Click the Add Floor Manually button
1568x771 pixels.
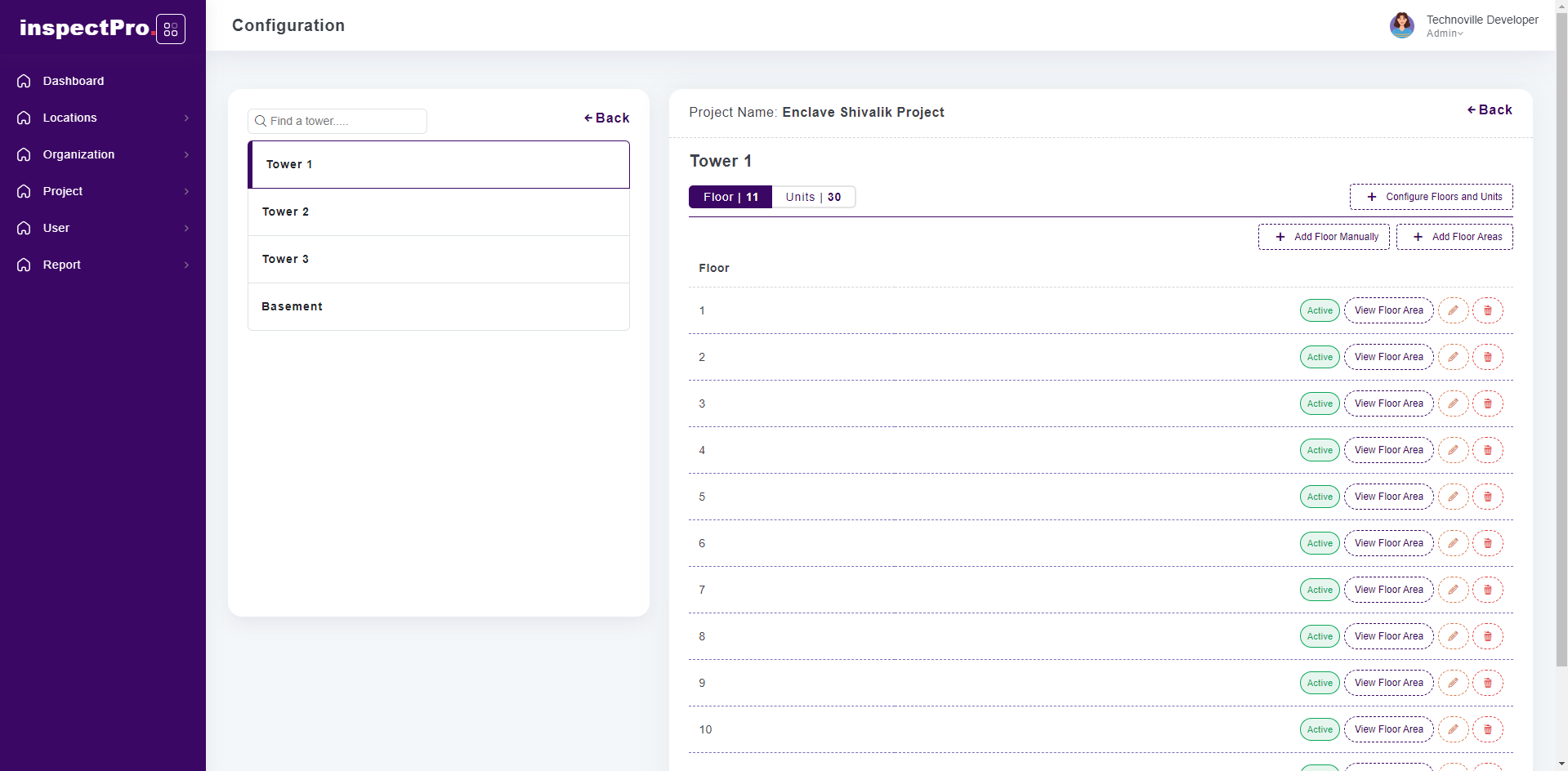pyautogui.click(x=1324, y=237)
